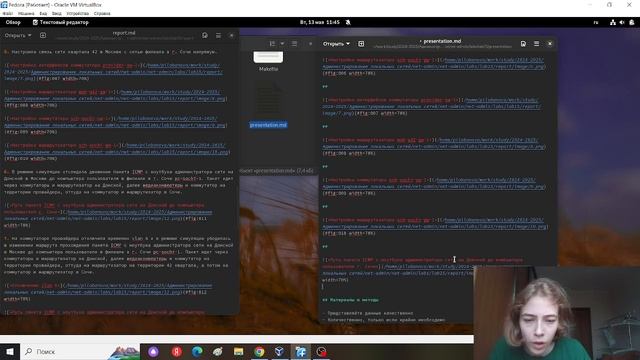Click the landscape picture in the taskbar search box
Image resolution: width=640 pixels, height=360 pixels.
click(x=124, y=352)
